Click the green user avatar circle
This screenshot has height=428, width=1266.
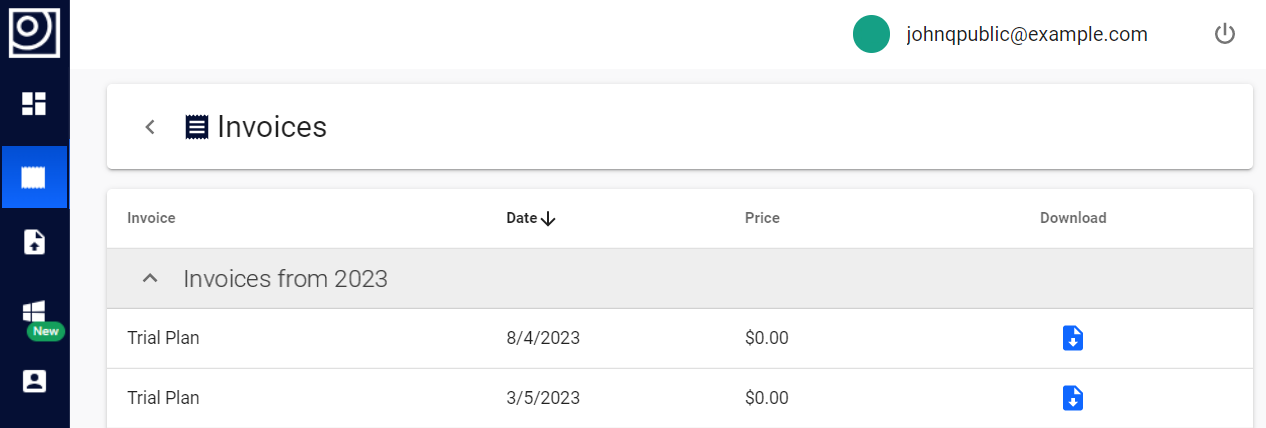tap(871, 34)
